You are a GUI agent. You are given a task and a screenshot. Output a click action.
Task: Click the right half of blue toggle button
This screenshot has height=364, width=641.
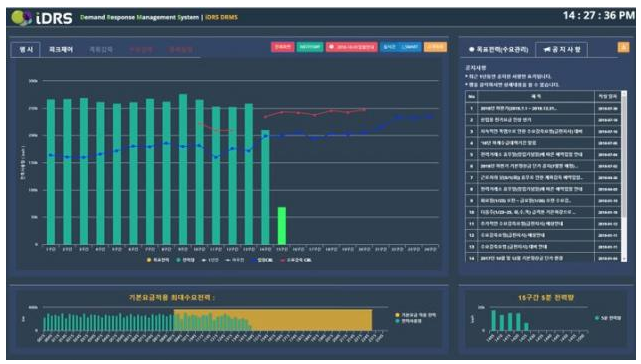click(x=410, y=47)
